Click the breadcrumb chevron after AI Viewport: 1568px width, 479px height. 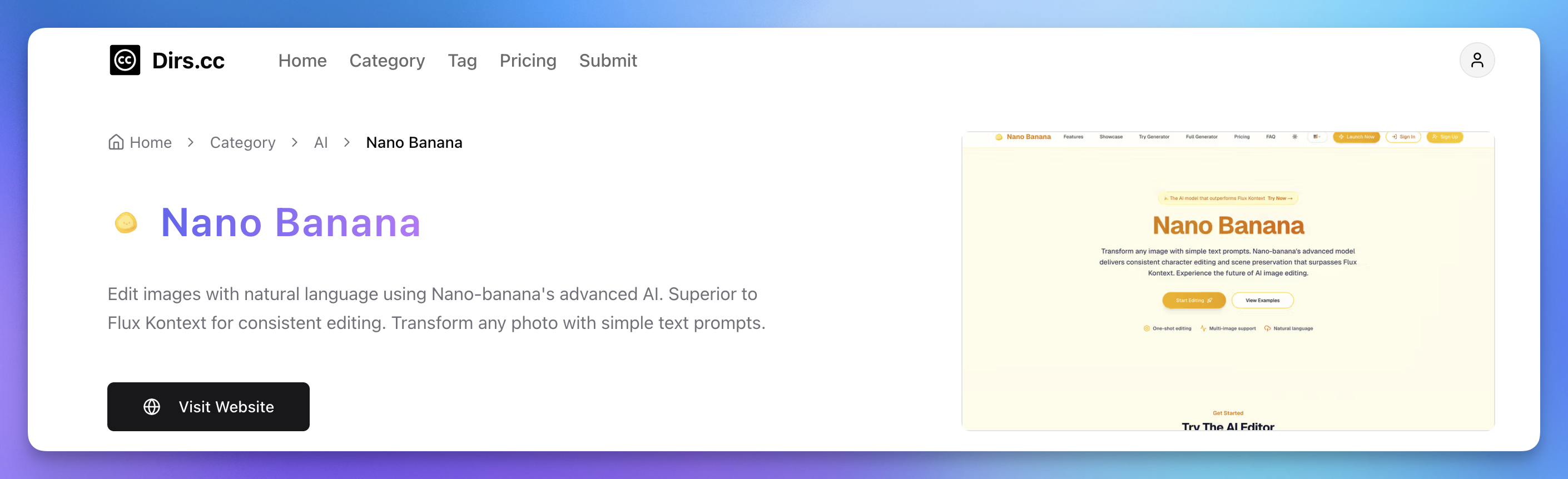[x=347, y=142]
